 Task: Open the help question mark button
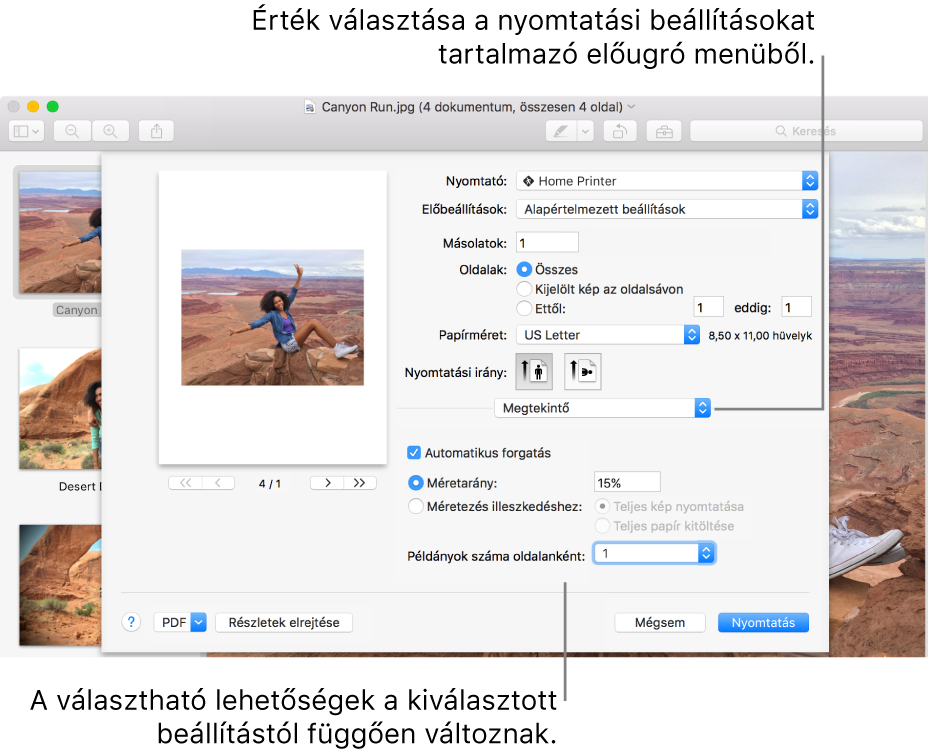[x=131, y=622]
